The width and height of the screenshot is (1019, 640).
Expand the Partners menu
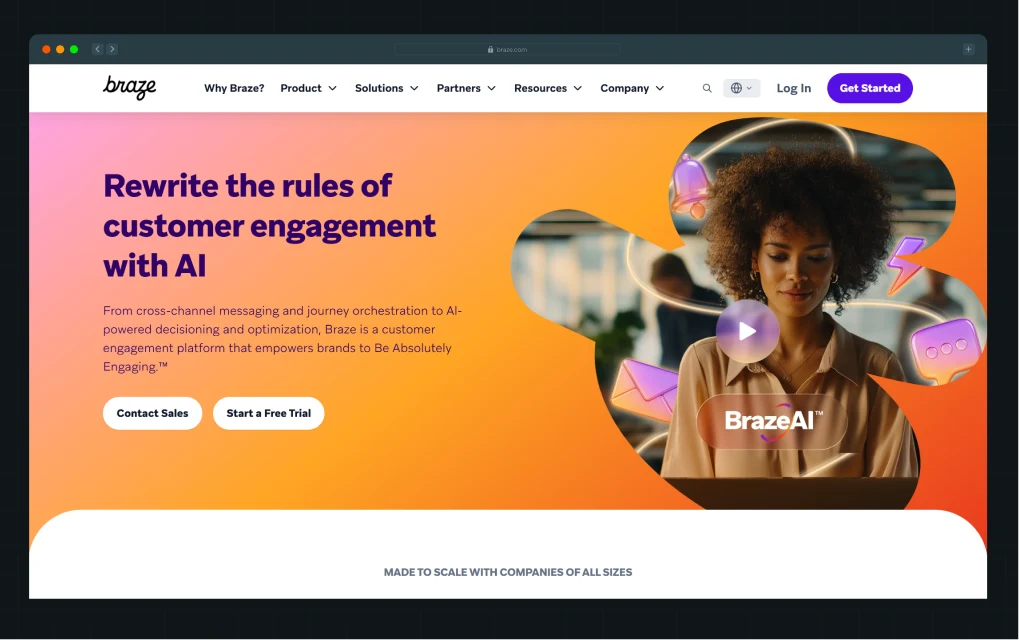point(466,88)
